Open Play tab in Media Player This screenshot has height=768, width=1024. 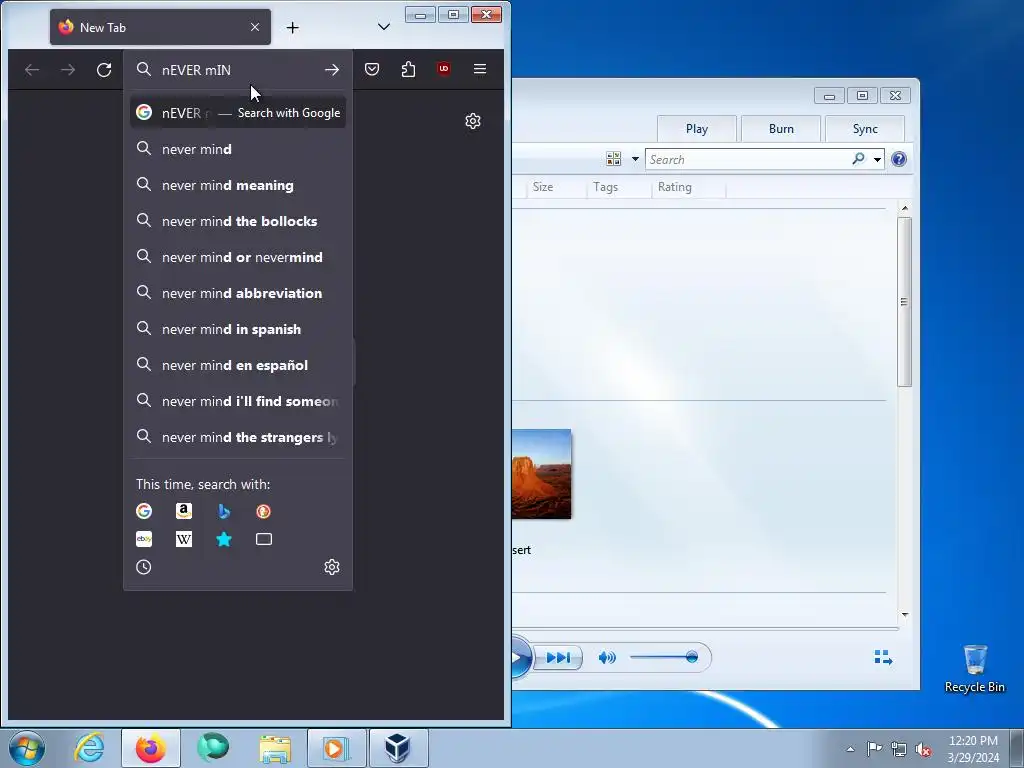[697, 129]
